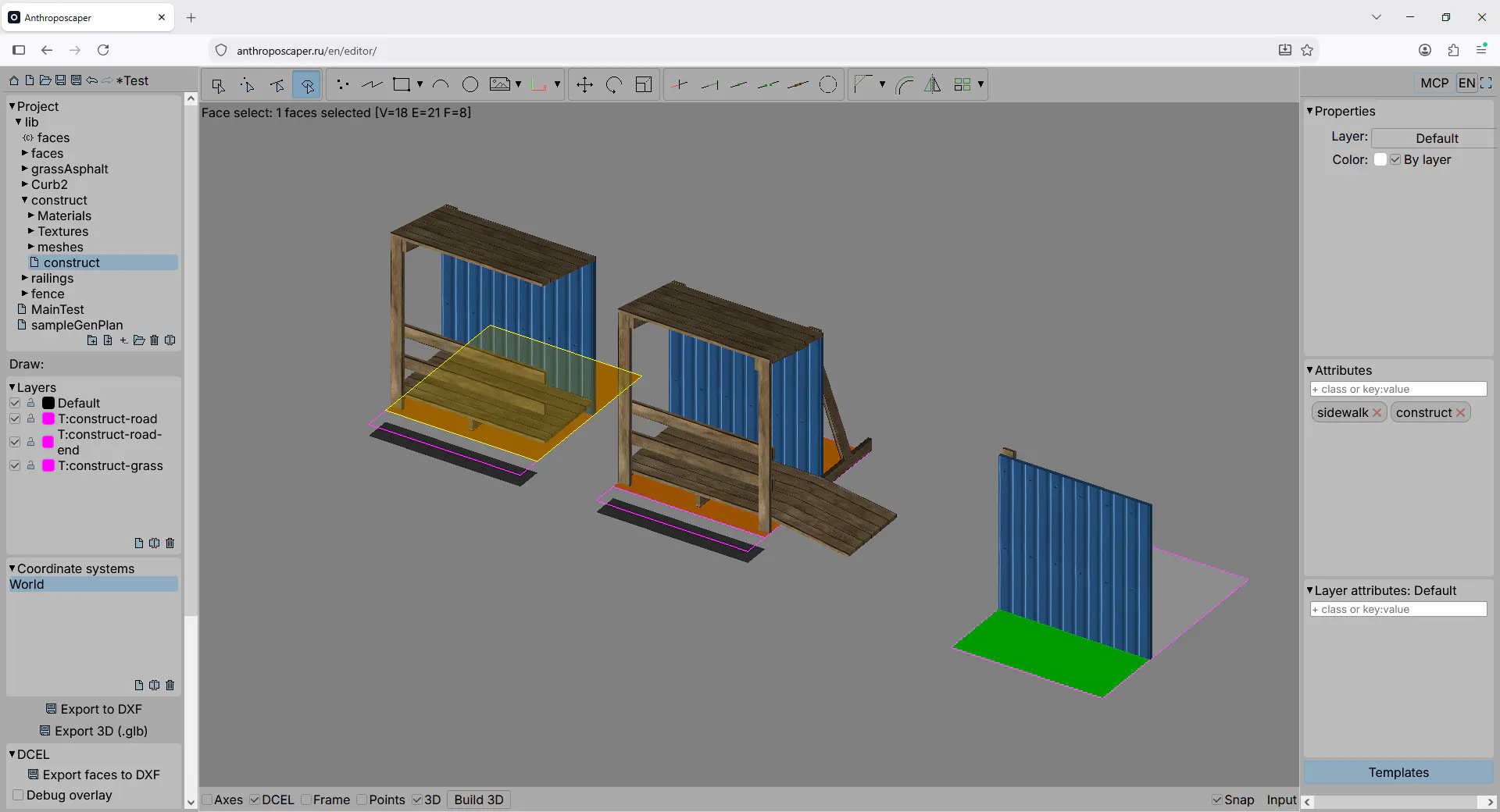Select the mirror tool
Screen dimensions: 1500x812
tap(933, 84)
